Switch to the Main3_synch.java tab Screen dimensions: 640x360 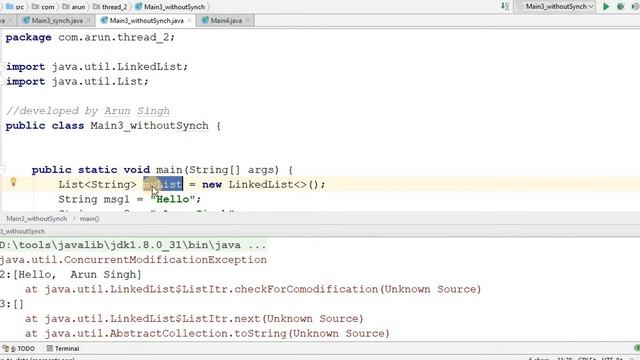click(57, 20)
